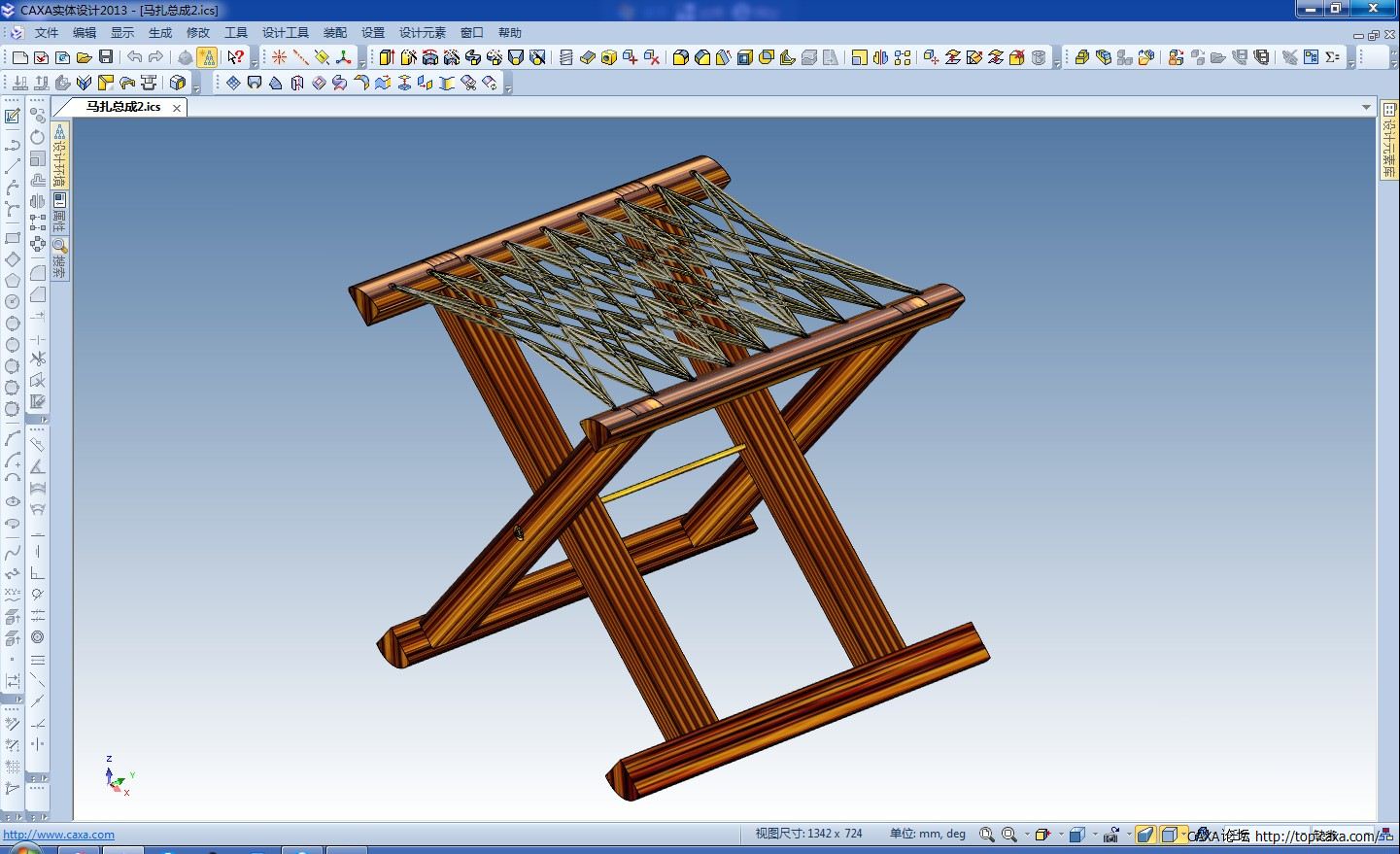Toggle the highlighted face selection filter in status bar

click(1171, 835)
